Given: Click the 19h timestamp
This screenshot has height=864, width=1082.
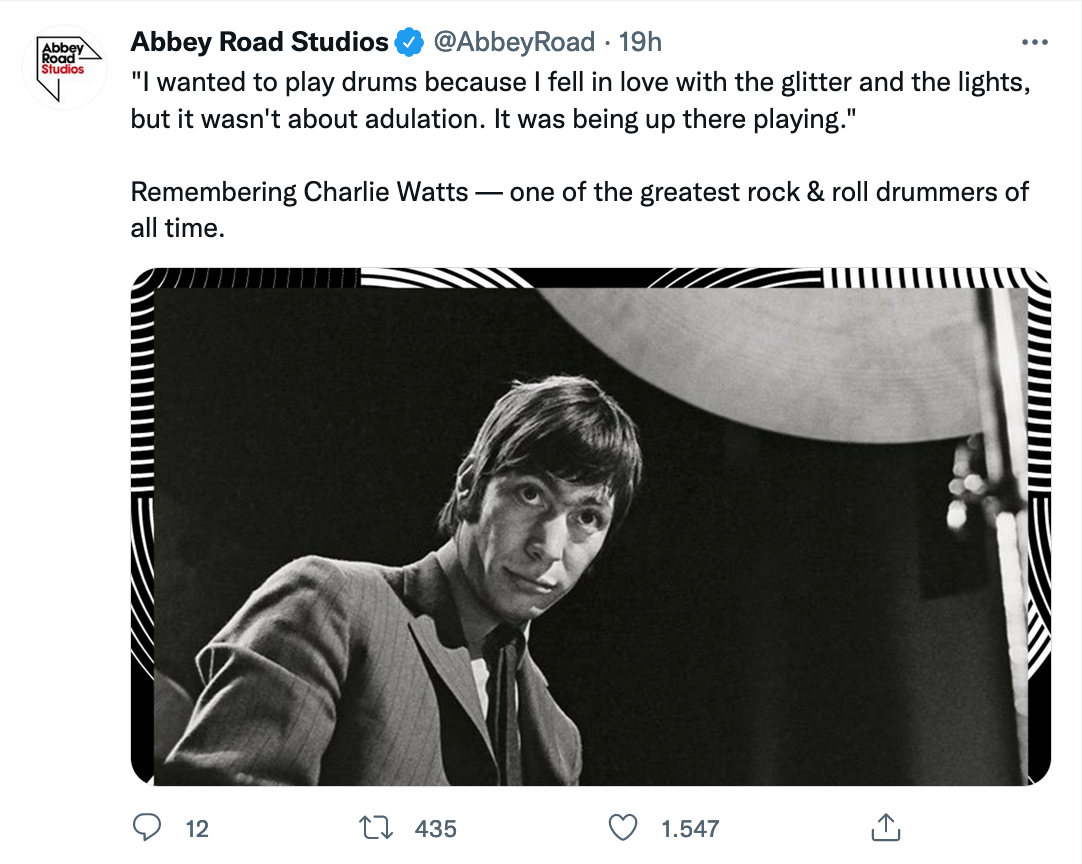Looking at the screenshot, I should click(x=640, y=43).
